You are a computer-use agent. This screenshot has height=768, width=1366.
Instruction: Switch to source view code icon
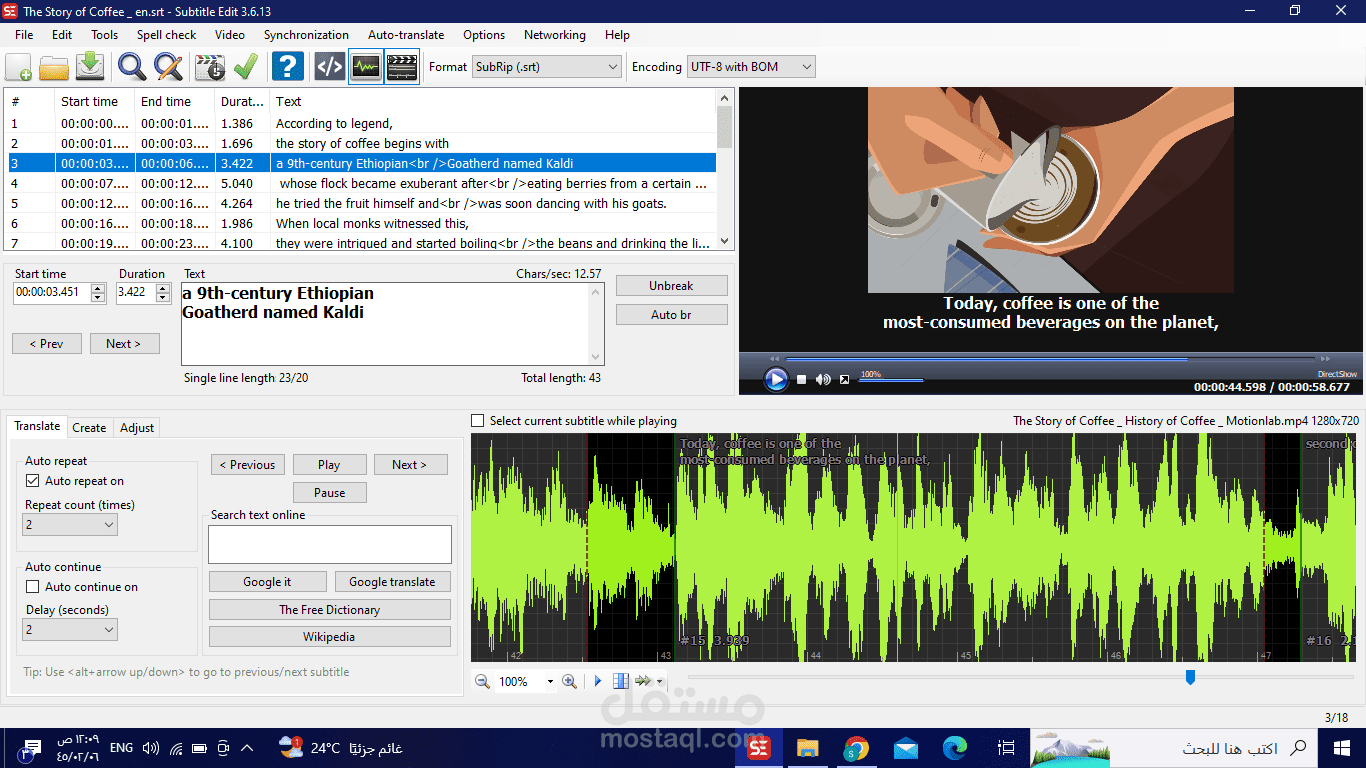(x=330, y=67)
